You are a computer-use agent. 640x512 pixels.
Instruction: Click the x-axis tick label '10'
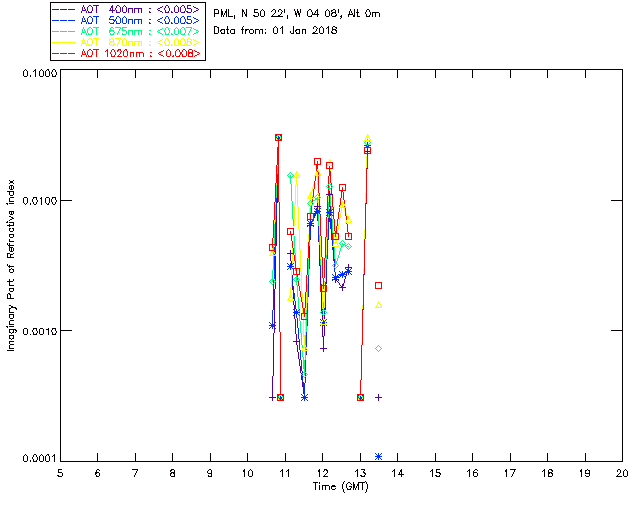pyautogui.click(x=247, y=473)
